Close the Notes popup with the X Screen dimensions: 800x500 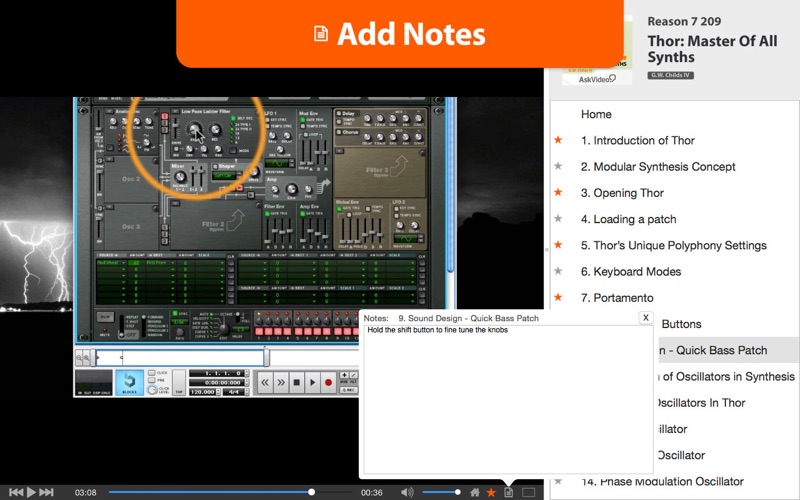point(645,317)
